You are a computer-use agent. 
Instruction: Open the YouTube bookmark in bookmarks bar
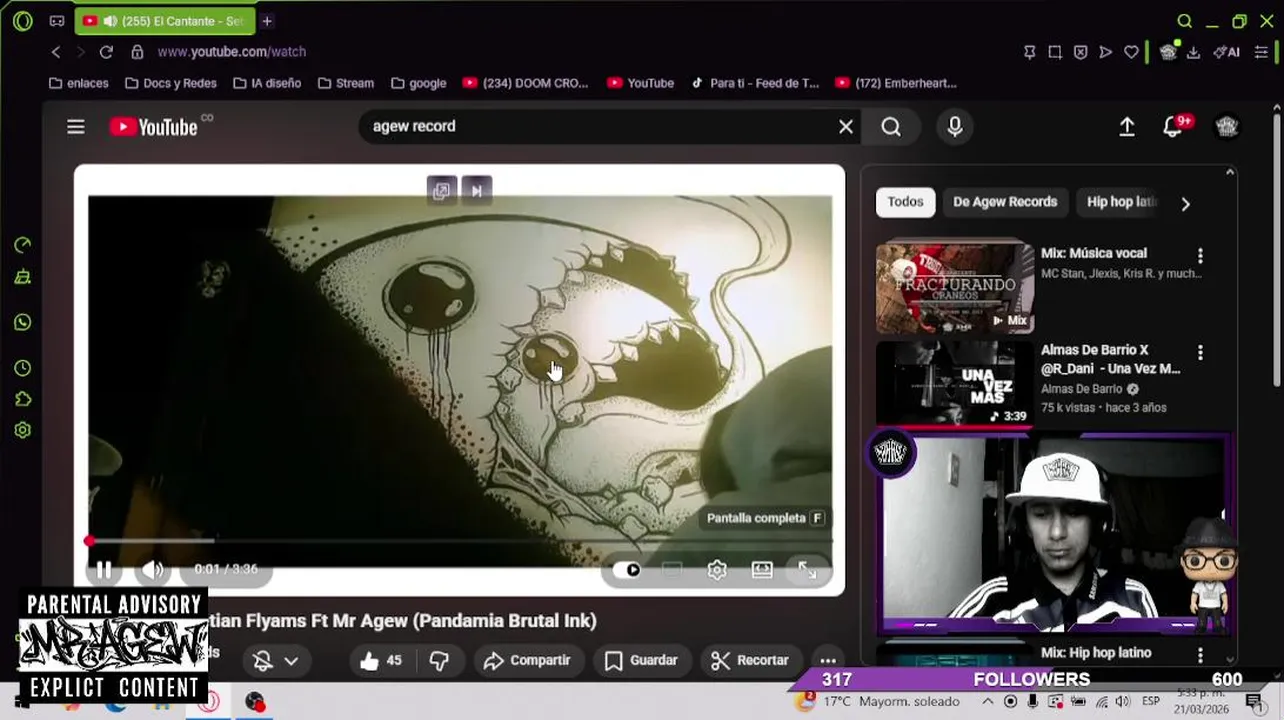point(640,83)
